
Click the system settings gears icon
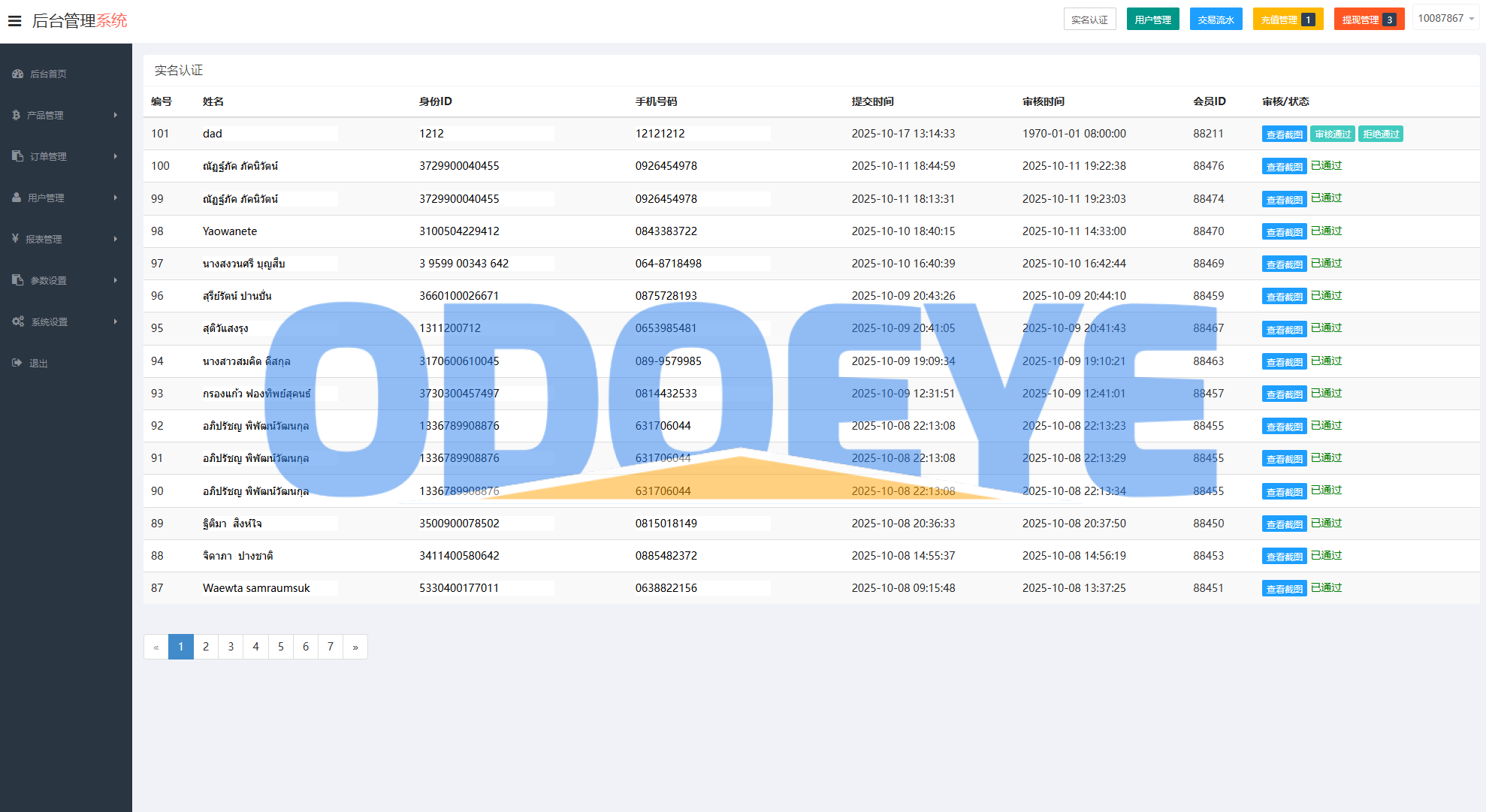(x=18, y=321)
